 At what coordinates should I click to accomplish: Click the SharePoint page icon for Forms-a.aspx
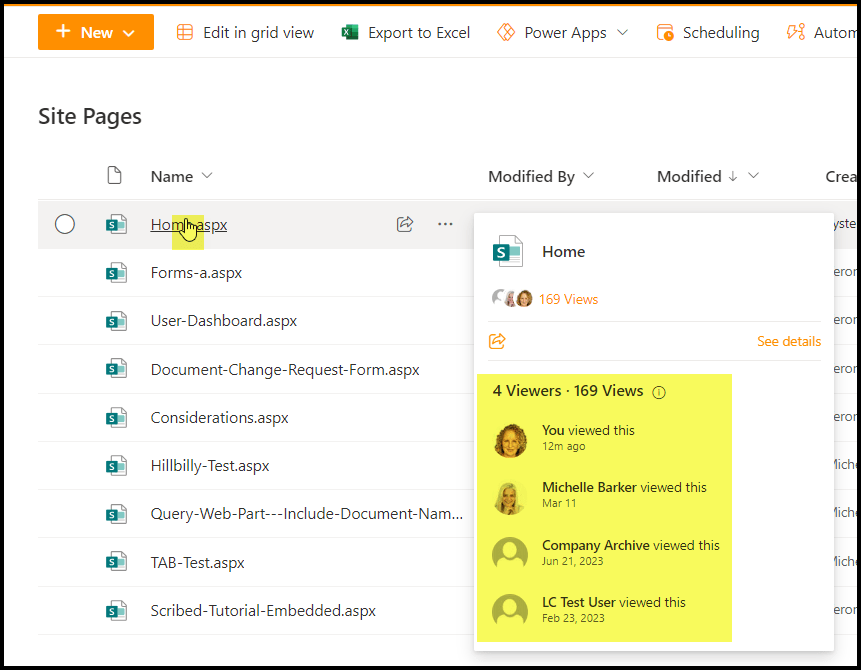click(x=117, y=273)
